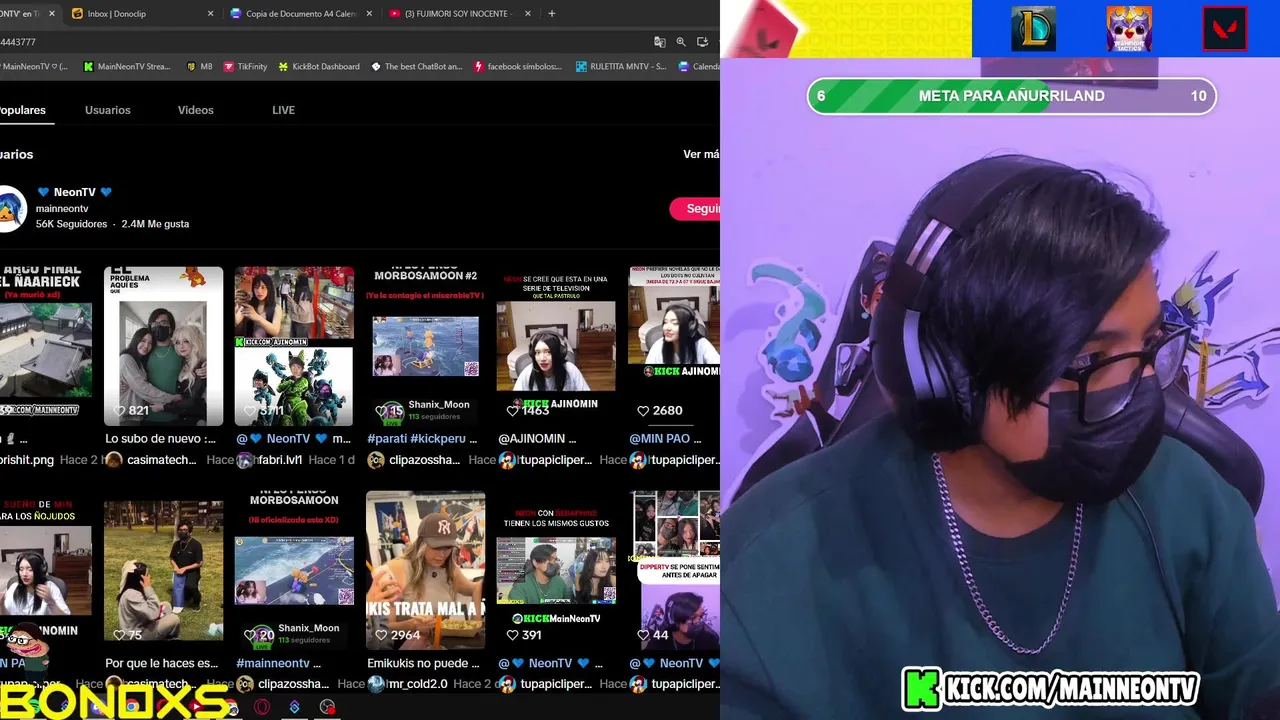Open the facebook símbolos bookmark
This screenshot has width=1280, height=720.
518,67
